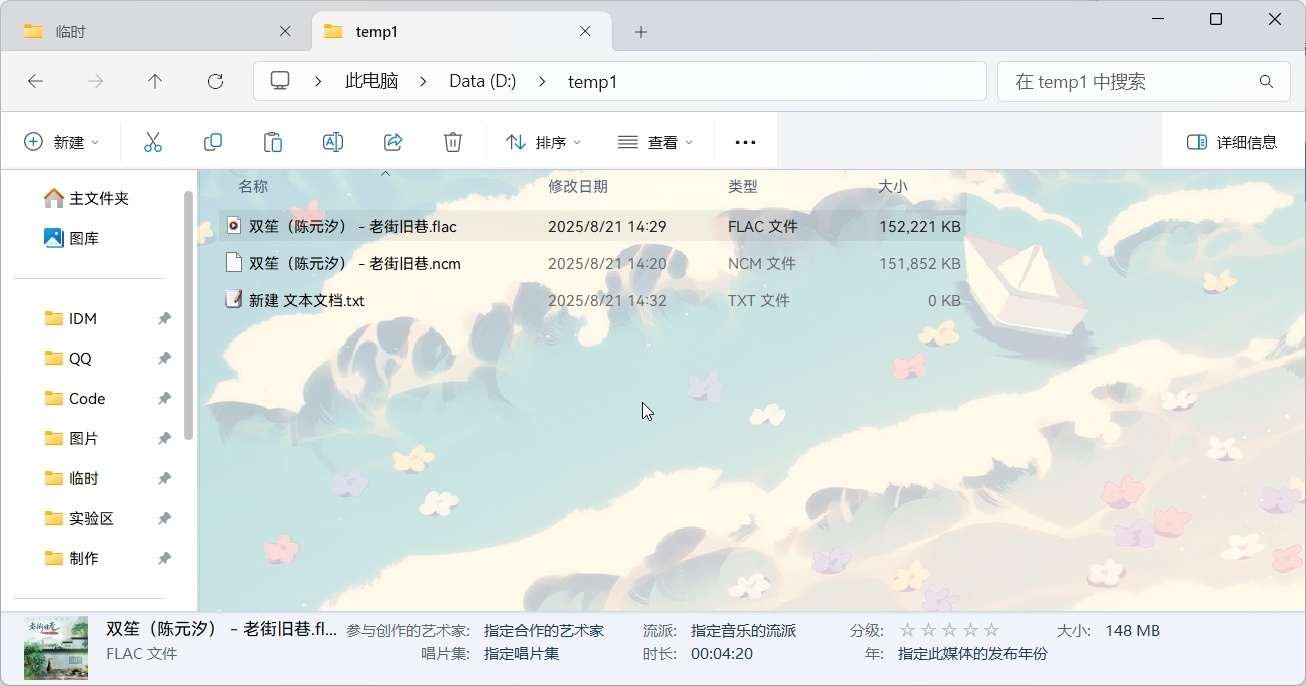Screen dimensions: 1306x686
Task: Click the computer monitor icon in address bar
Action: click(280, 81)
